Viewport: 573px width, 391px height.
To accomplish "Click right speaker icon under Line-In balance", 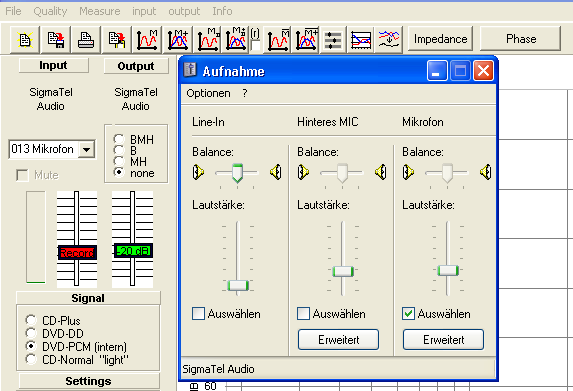I will coord(276,172).
